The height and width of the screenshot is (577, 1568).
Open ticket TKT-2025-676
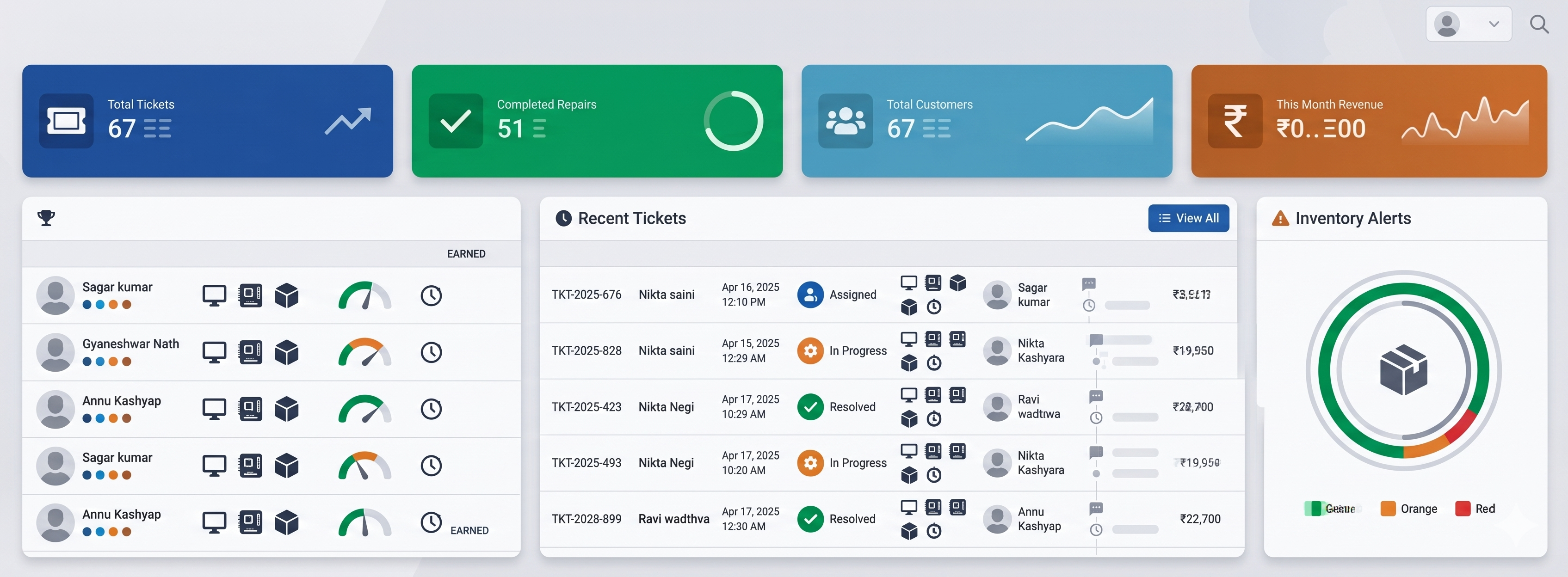click(x=586, y=295)
